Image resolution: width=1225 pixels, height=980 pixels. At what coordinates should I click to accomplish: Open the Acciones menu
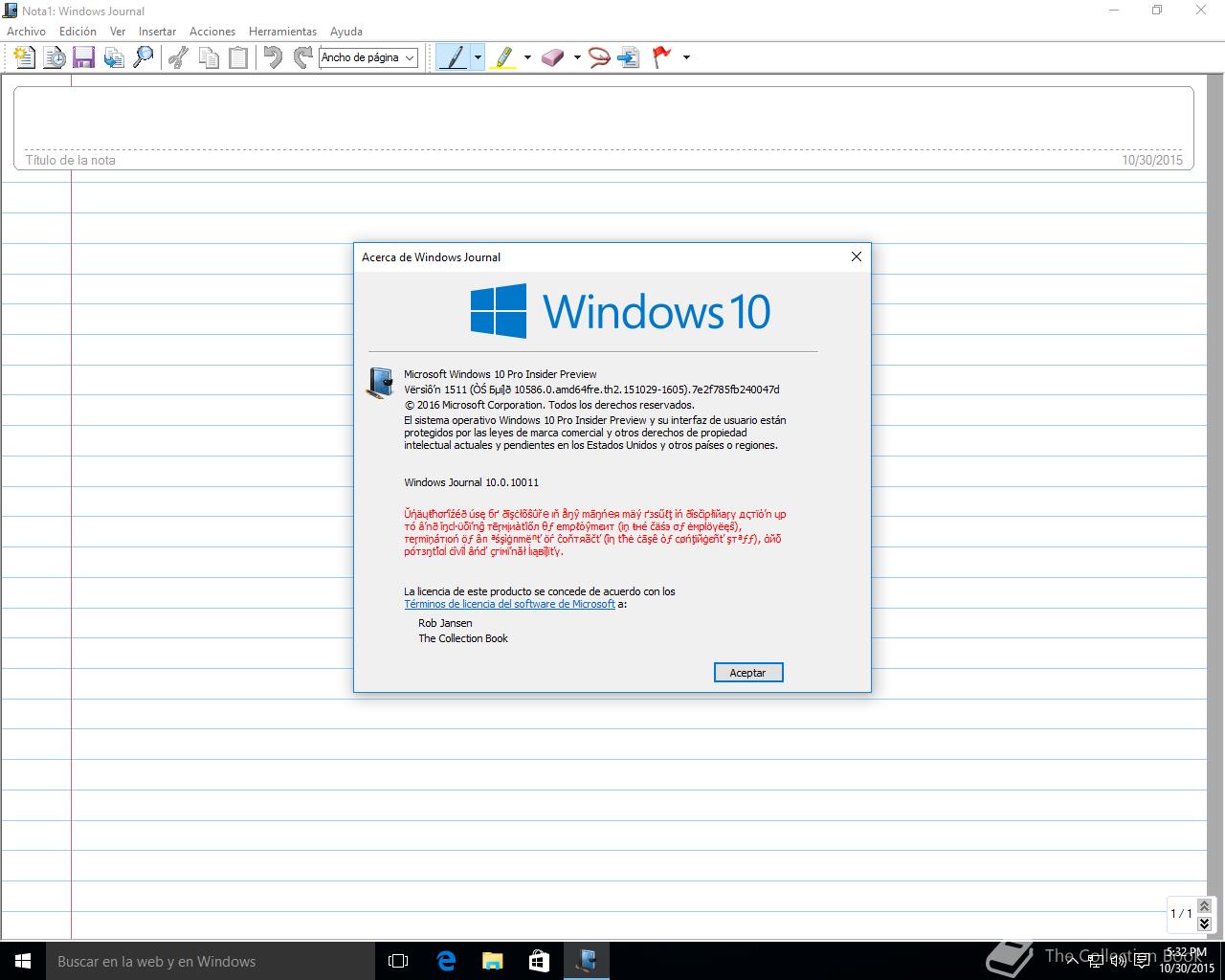click(212, 32)
